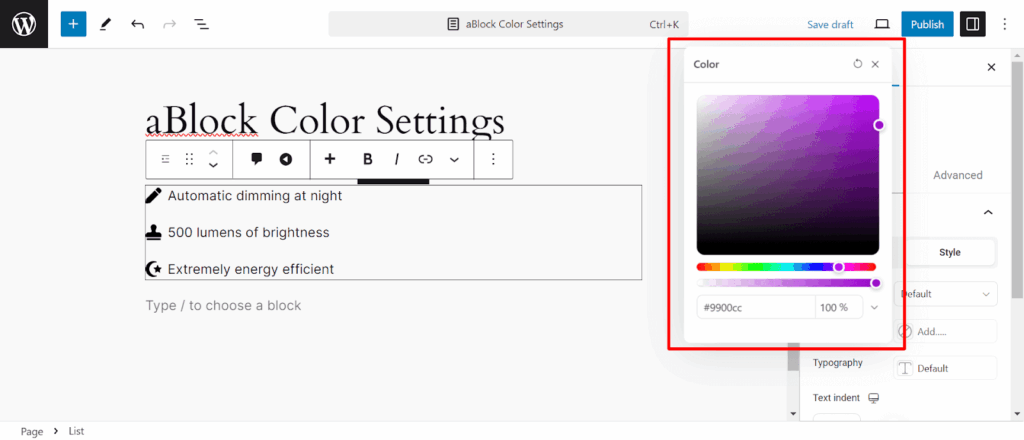Select the list block type icon

click(x=165, y=159)
